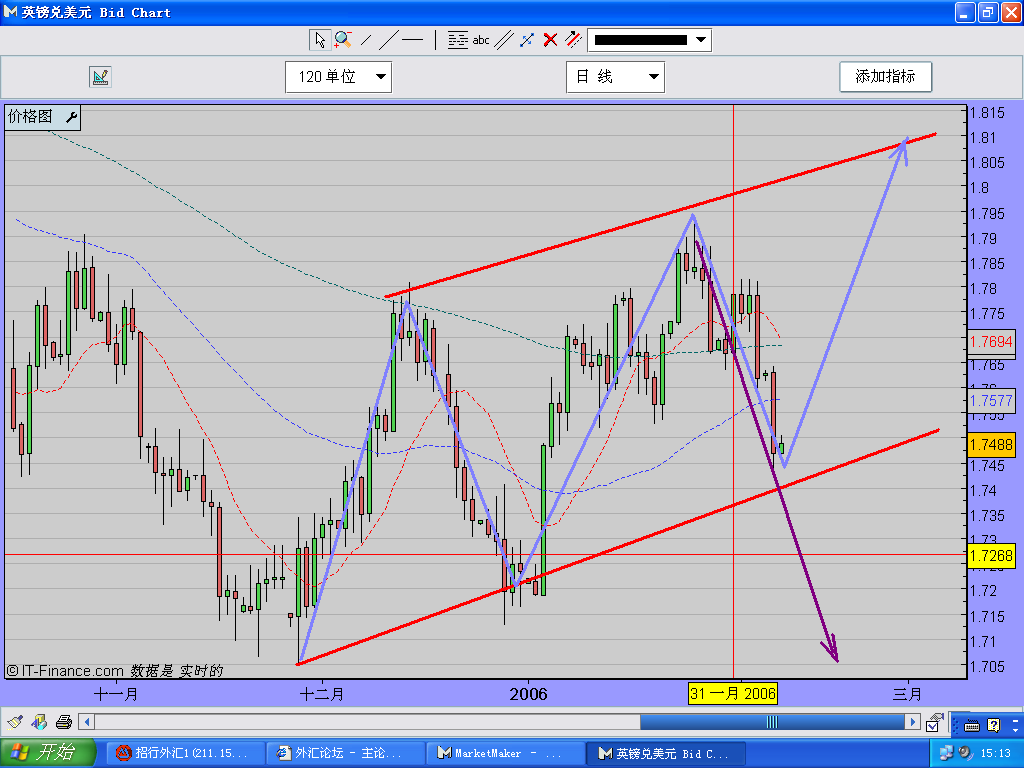This screenshot has width=1024, height=768.
Task: Switch to 英镑兑美元 Bid Chart taskbar button
Action: click(x=664, y=753)
